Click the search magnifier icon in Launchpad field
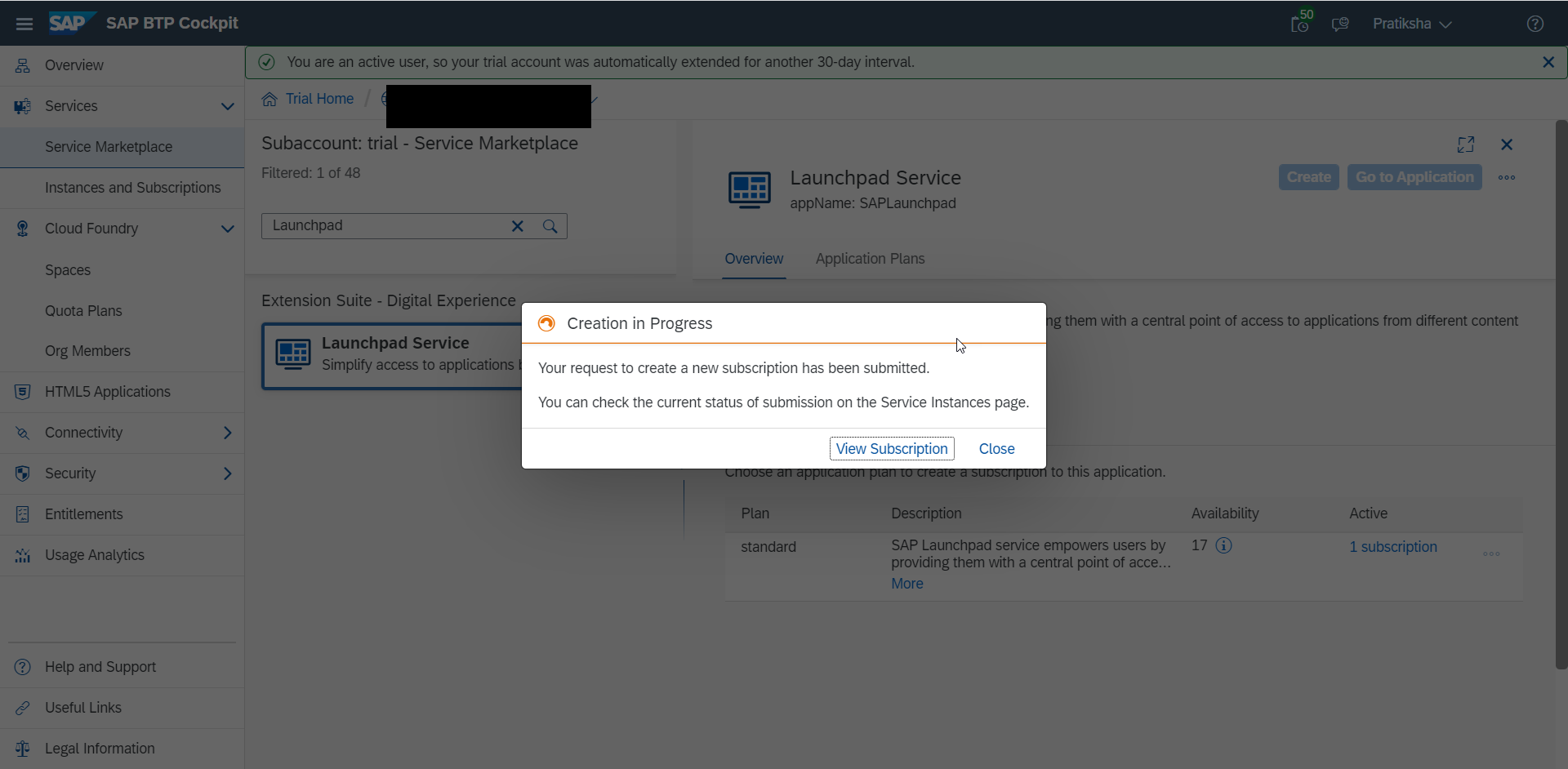1568x769 pixels. [x=550, y=226]
